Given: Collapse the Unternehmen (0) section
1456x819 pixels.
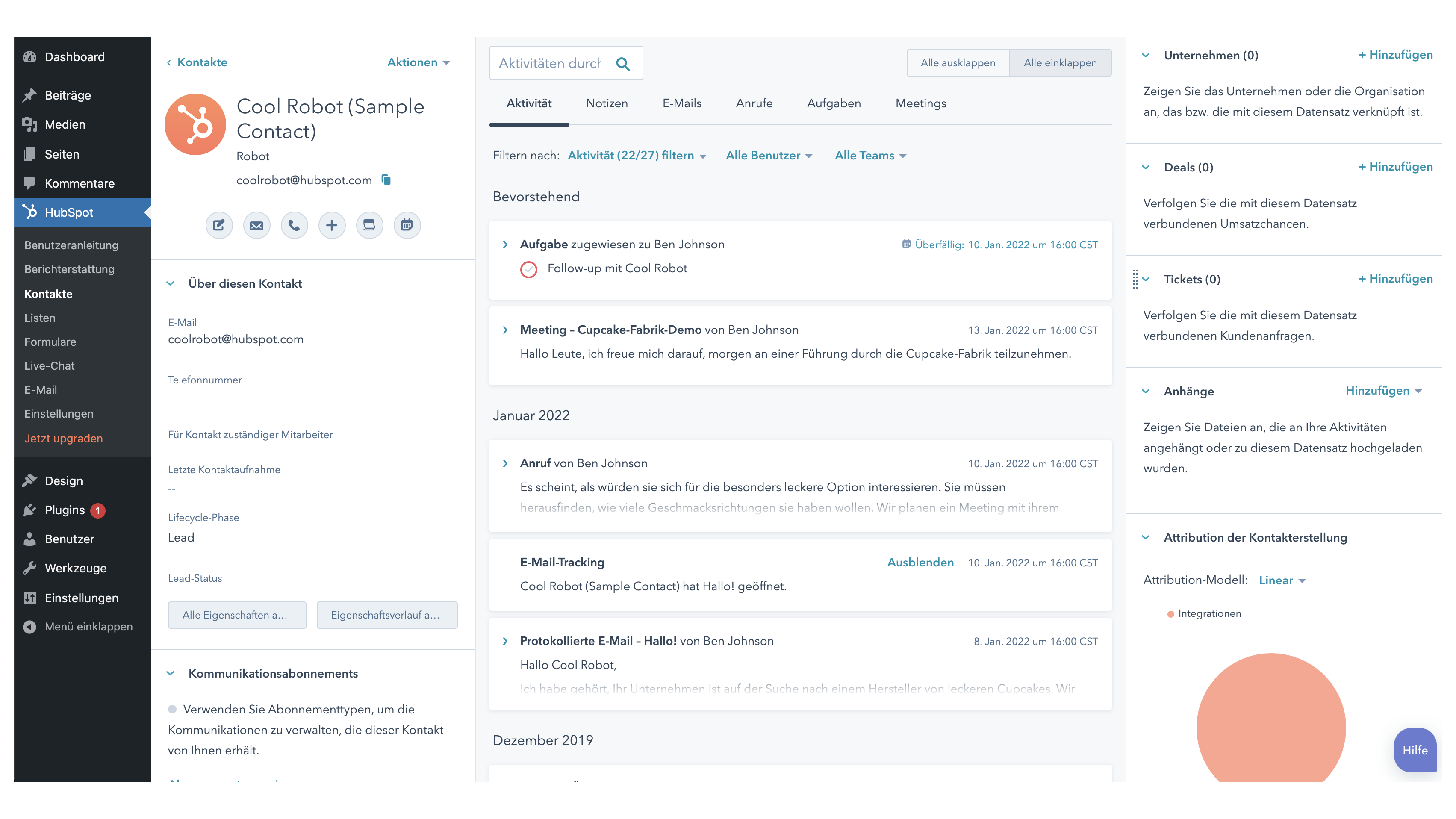Looking at the screenshot, I should (1146, 56).
